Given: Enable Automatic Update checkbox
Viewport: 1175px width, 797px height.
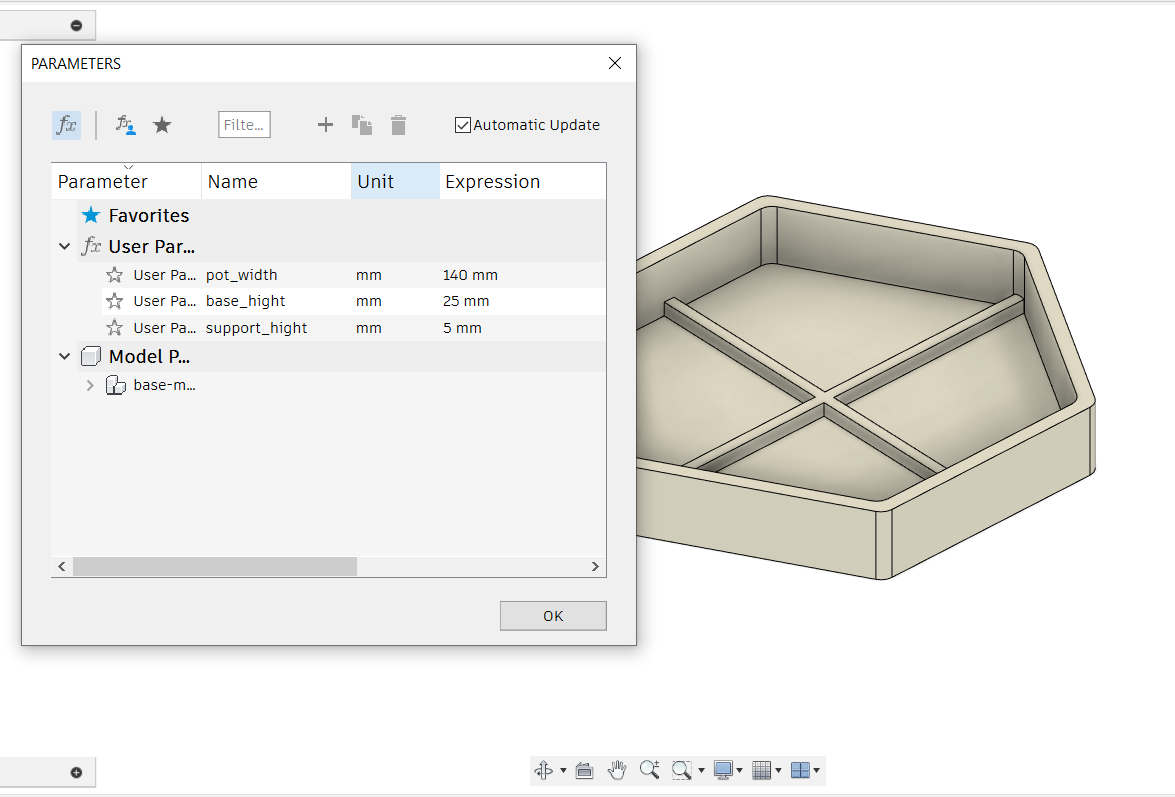Looking at the screenshot, I should pyautogui.click(x=462, y=124).
